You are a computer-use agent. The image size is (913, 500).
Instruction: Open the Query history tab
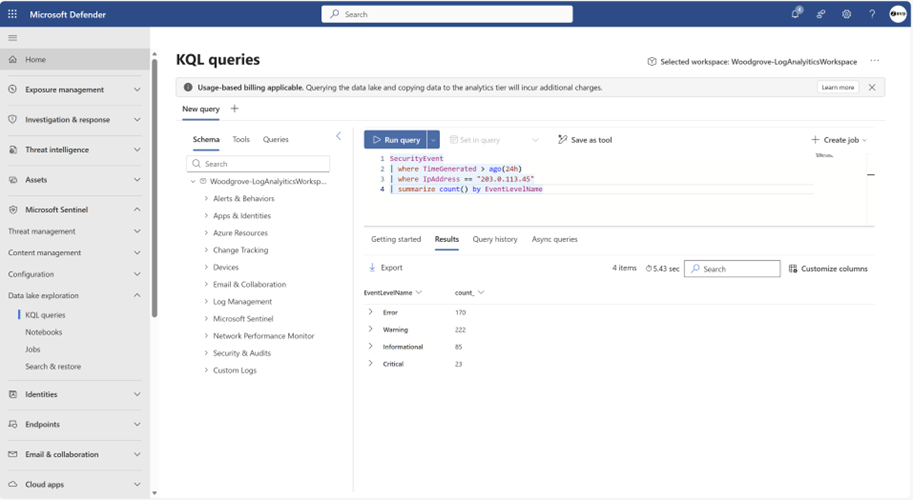tap(495, 239)
